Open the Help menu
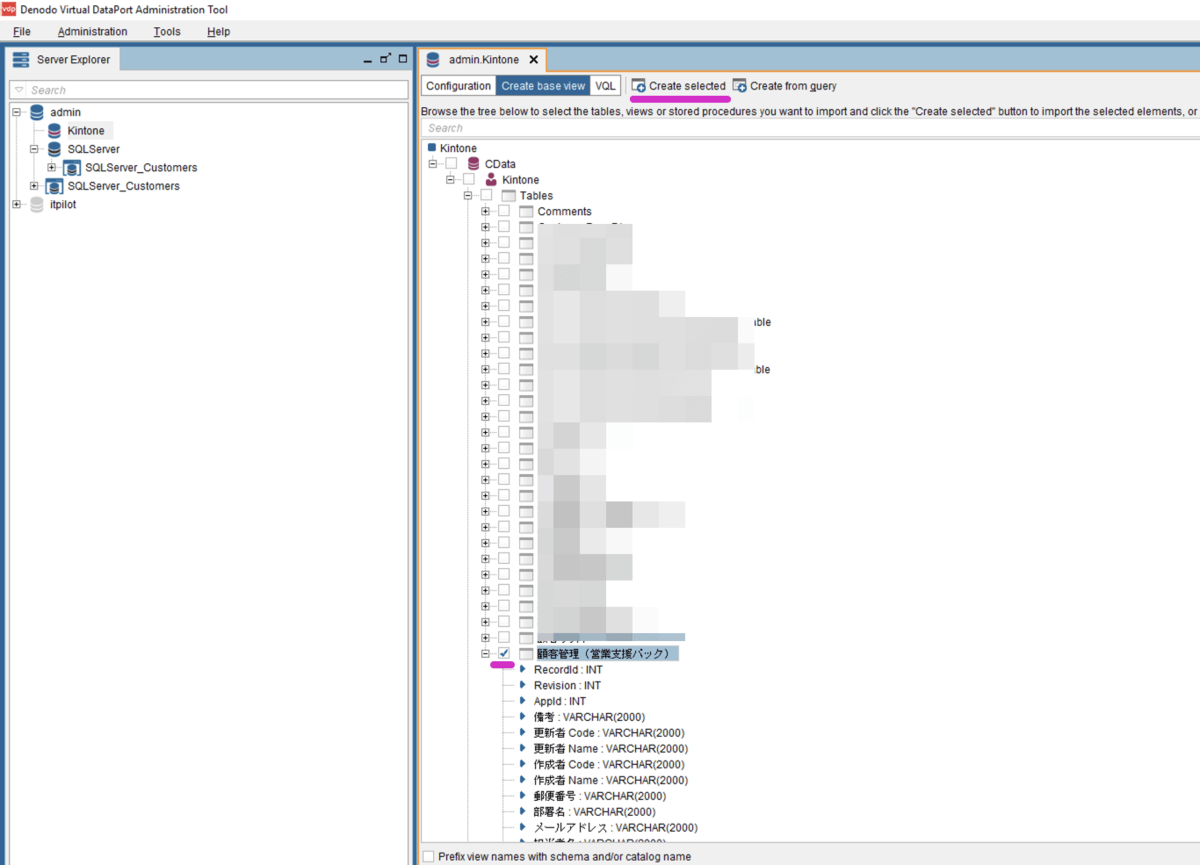 point(219,32)
